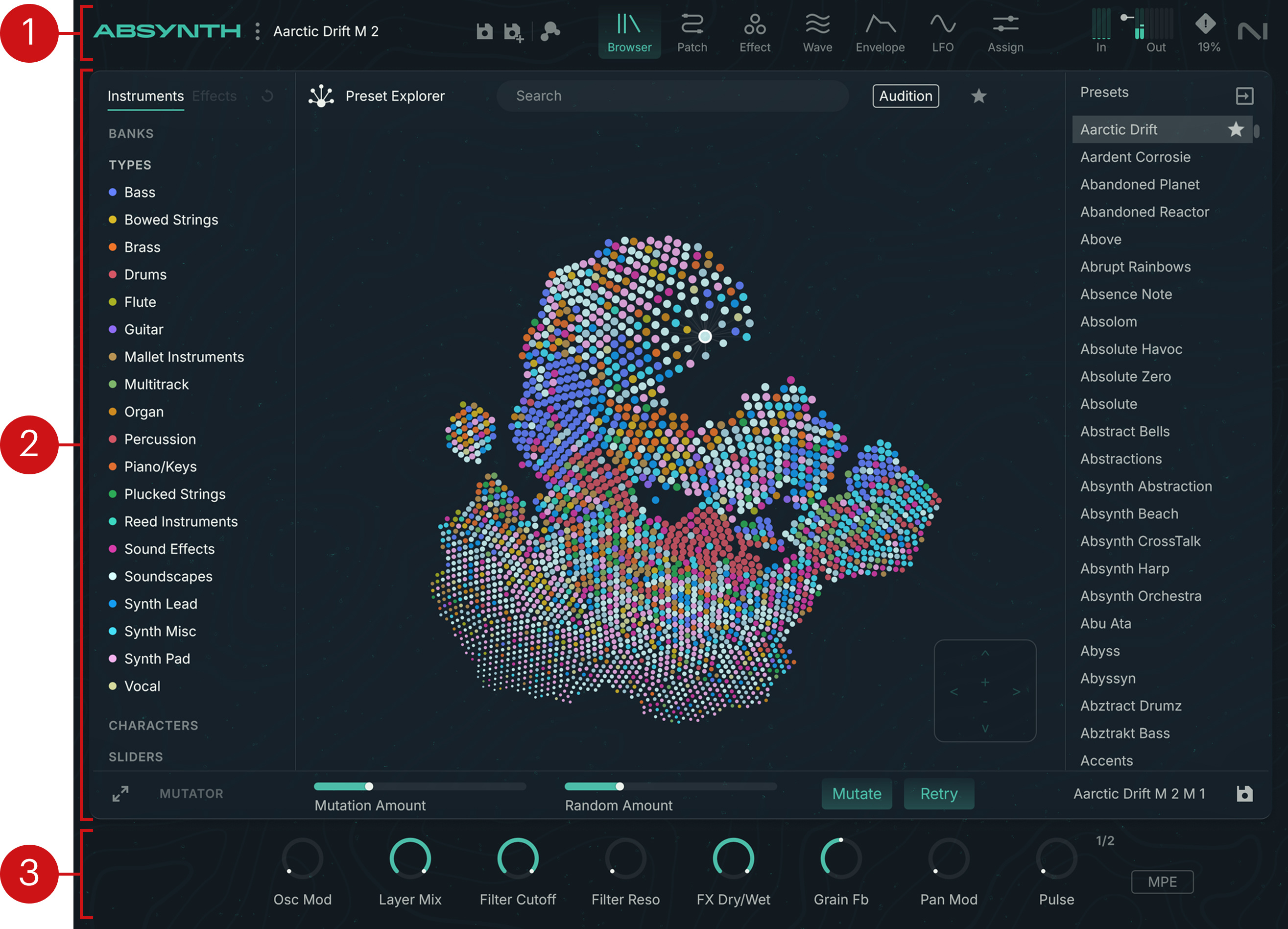Image resolution: width=1288 pixels, height=929 pixels.
Task: Click the save-as-new preset icon
Action: (x=513, y=32)
